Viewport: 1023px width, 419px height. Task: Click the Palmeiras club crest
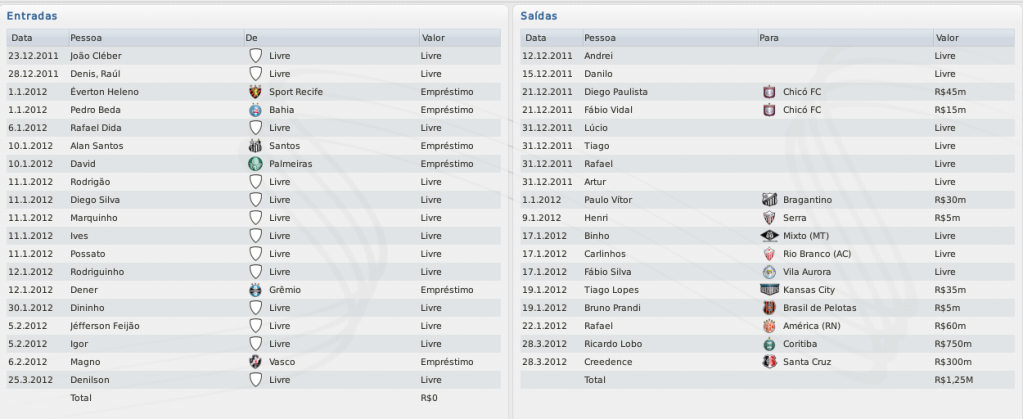click(254, 164)
